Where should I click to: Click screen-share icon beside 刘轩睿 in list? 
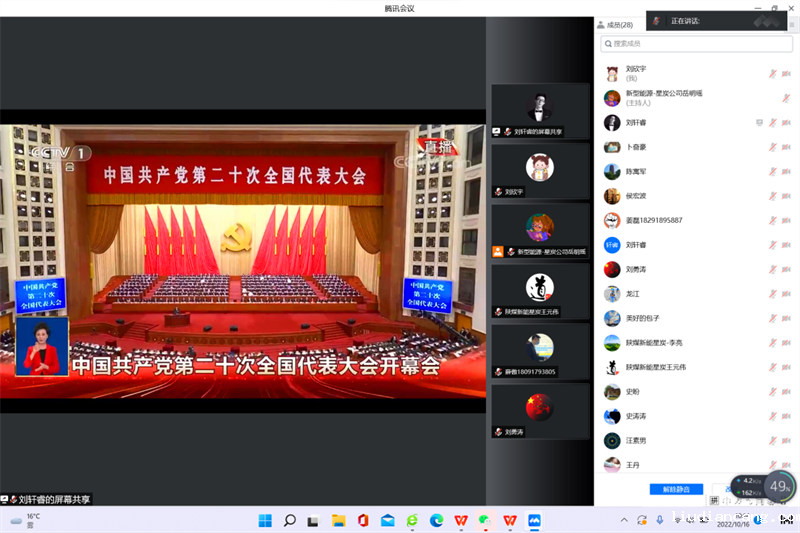(x=759, y=123)
